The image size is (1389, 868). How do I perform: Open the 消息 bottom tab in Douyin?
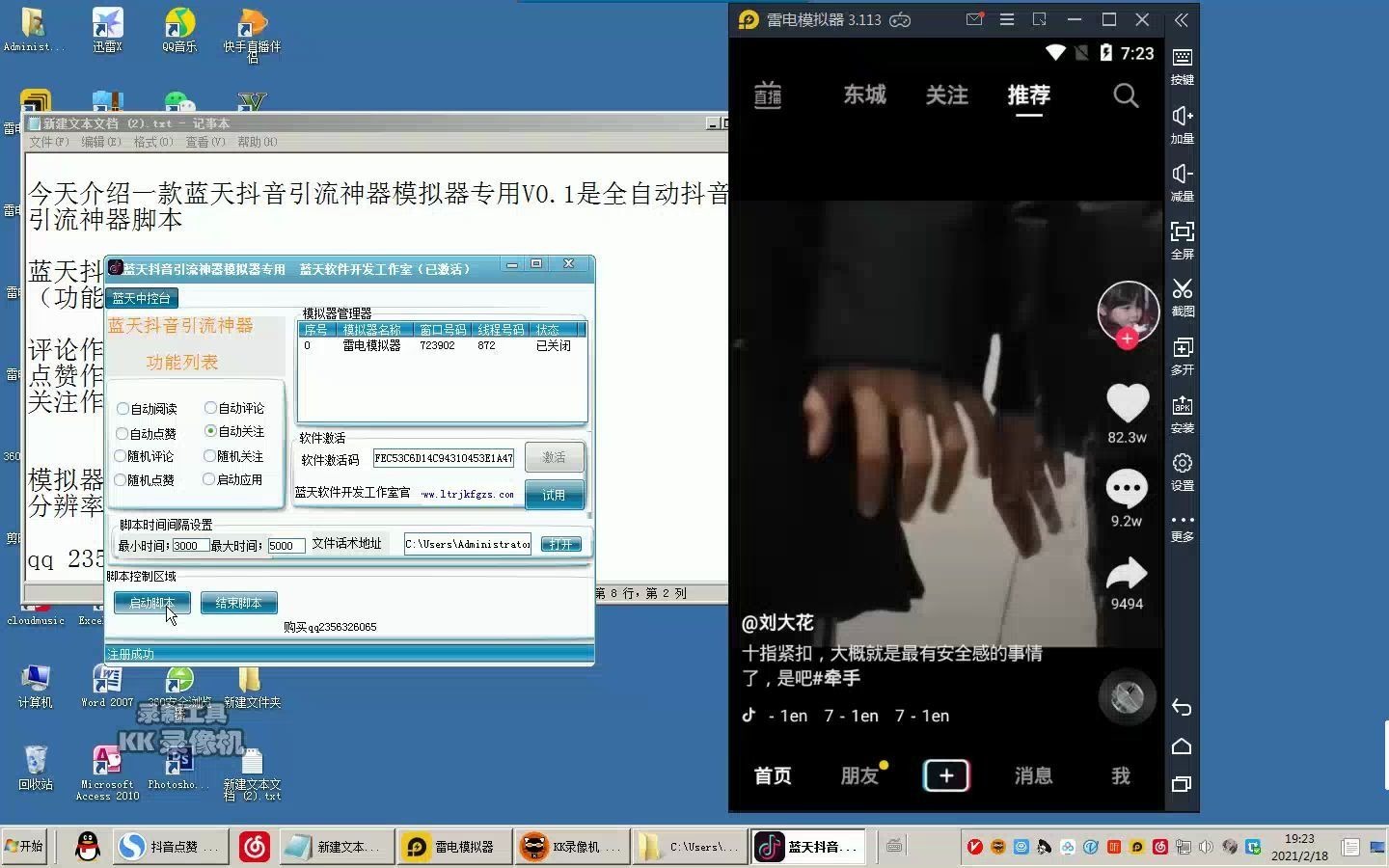point(1033,775)
